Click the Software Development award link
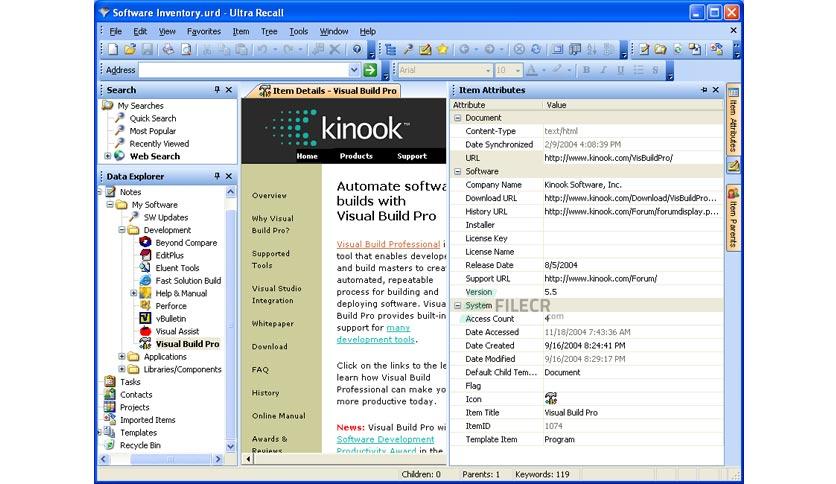 point(385,439)
